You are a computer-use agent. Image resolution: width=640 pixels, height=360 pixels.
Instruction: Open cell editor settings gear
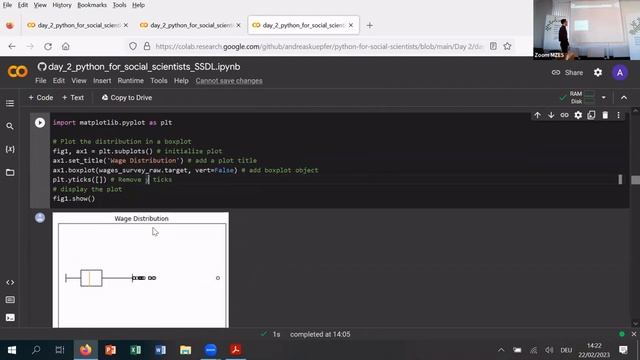click(x=578, y=116)
